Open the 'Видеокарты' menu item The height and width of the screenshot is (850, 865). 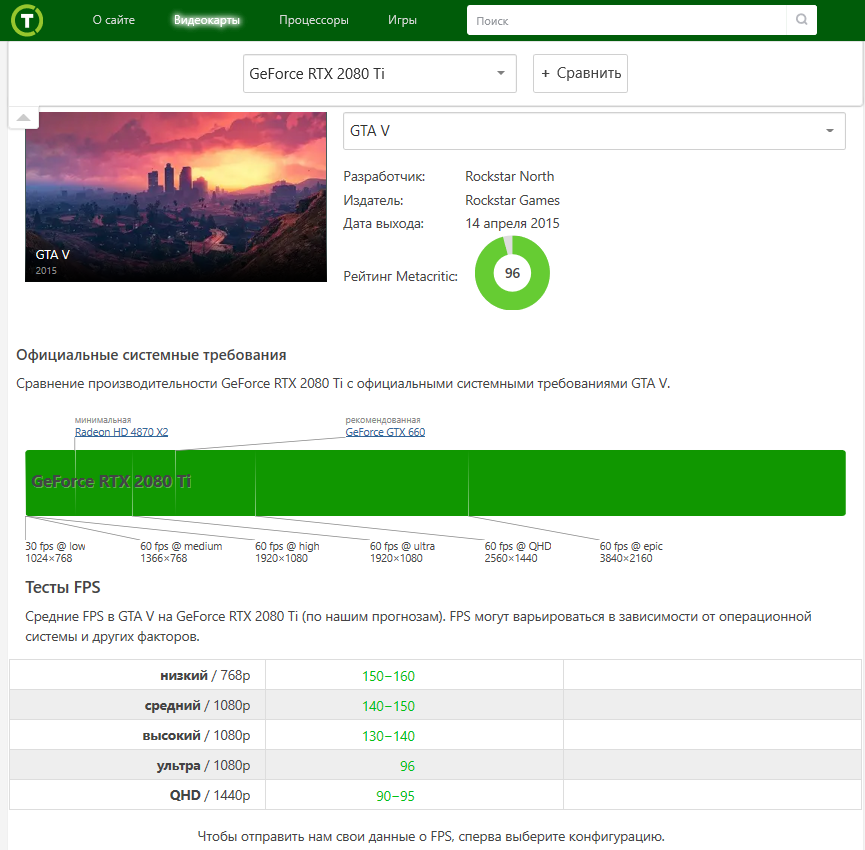pyautogui.click(x=207, y=20)
